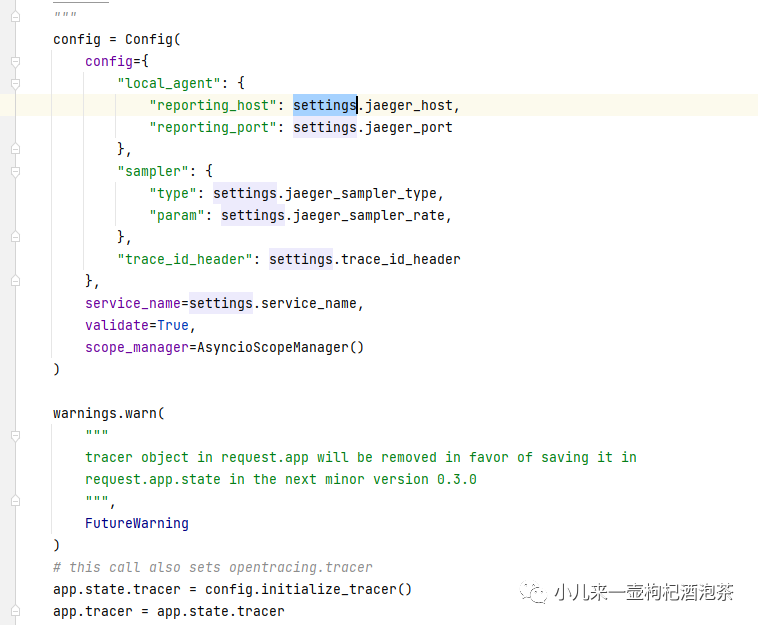Viewport: 758px width, 625px height.
Task: Click on 'jaeger_port' attribute
Action: [x=409, y=127]
